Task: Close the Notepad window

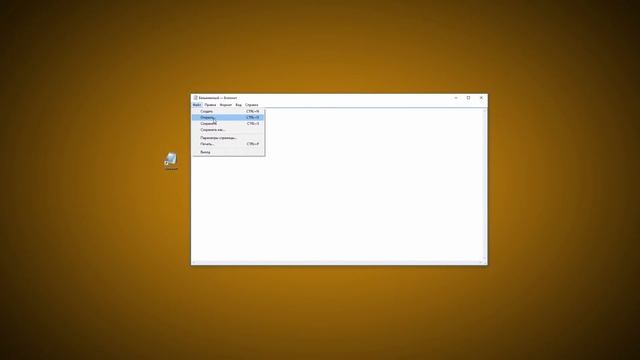Action: pos(481,98)
